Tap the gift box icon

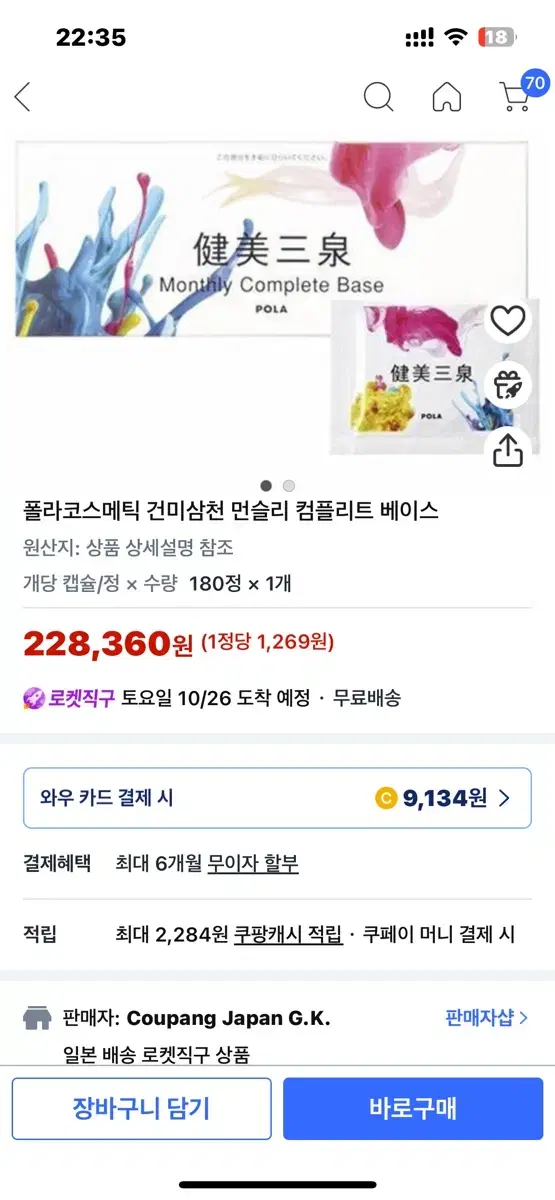(509, 385)
